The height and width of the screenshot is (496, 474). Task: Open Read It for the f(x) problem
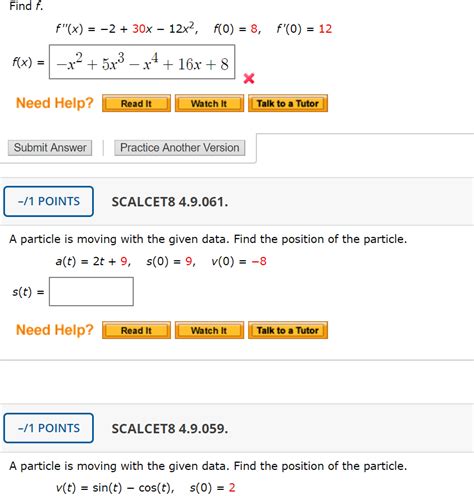(x=136, y=103)
